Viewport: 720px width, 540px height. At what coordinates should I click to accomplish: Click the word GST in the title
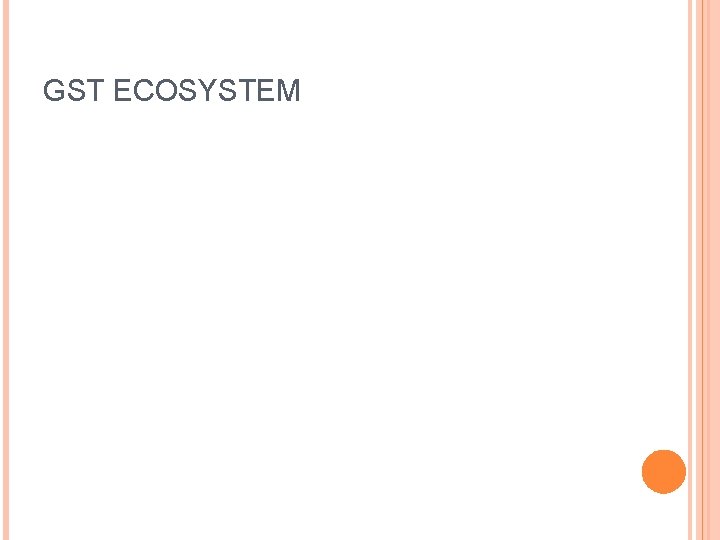pyautogui.click(x=73, y=90)
